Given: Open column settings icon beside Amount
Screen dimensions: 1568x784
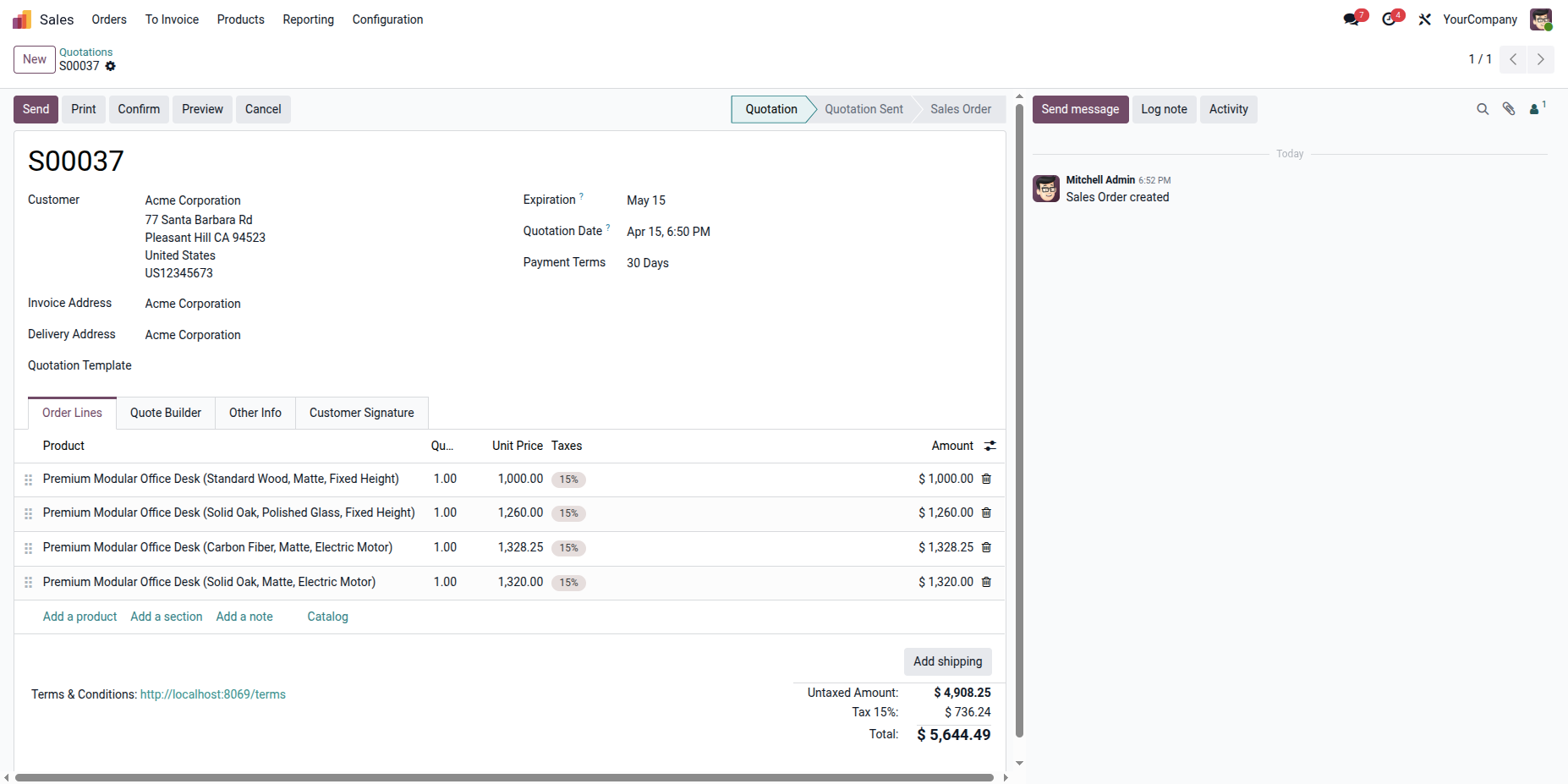Looking at the screenshot, I should (x=990, y=446).
